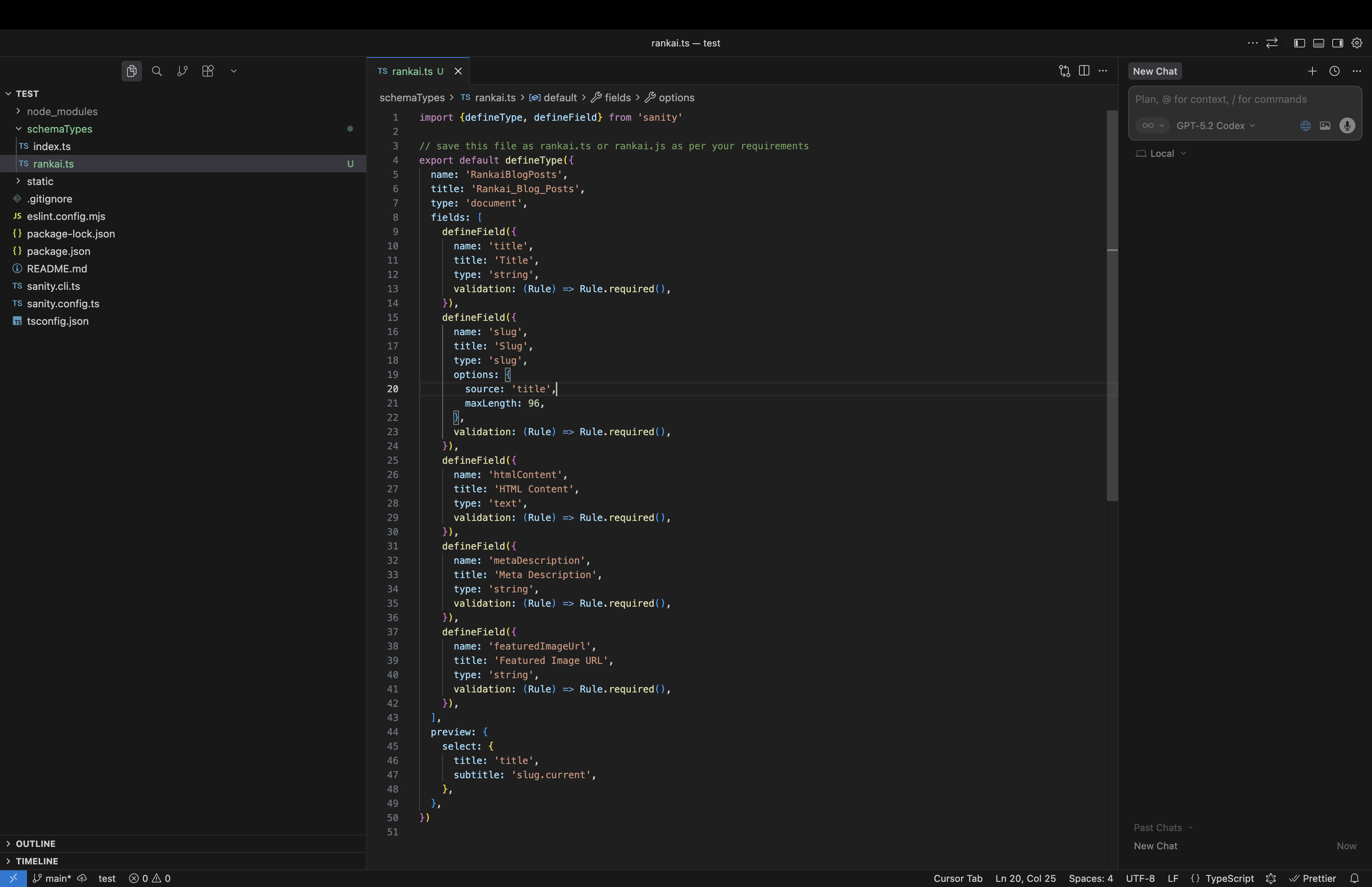
Task: Open Settings with the gear icon
Action: pos(1357,42)
